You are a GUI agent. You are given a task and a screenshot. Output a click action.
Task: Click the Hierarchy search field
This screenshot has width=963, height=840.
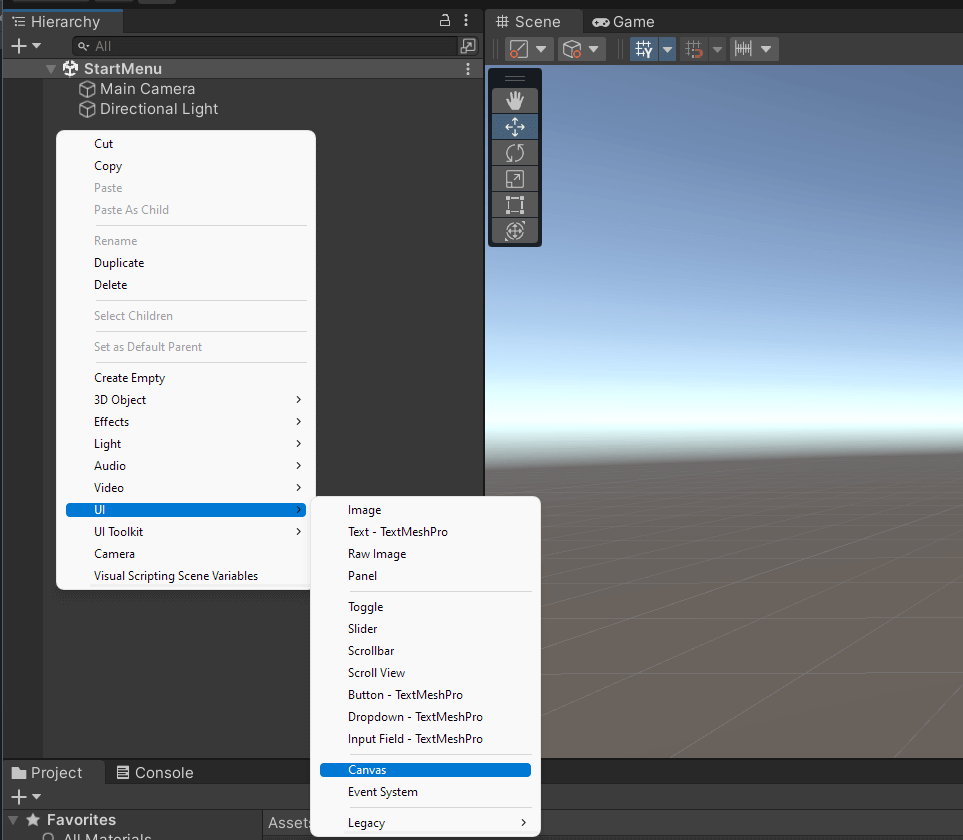(x=250, y=46)
